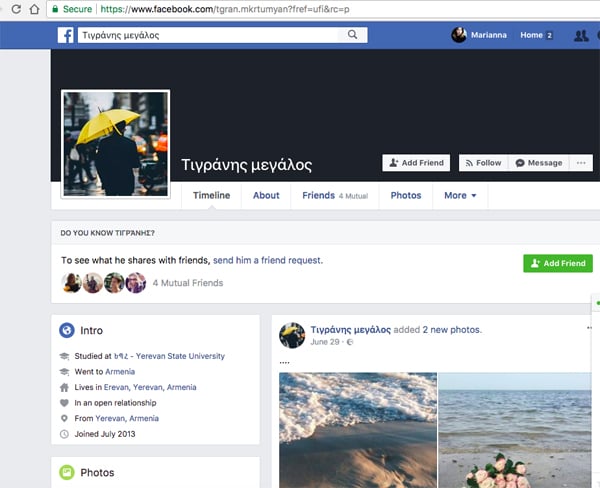Open the post options ellipsis menu
Screen dimensions: 600x488
point(589,329)
